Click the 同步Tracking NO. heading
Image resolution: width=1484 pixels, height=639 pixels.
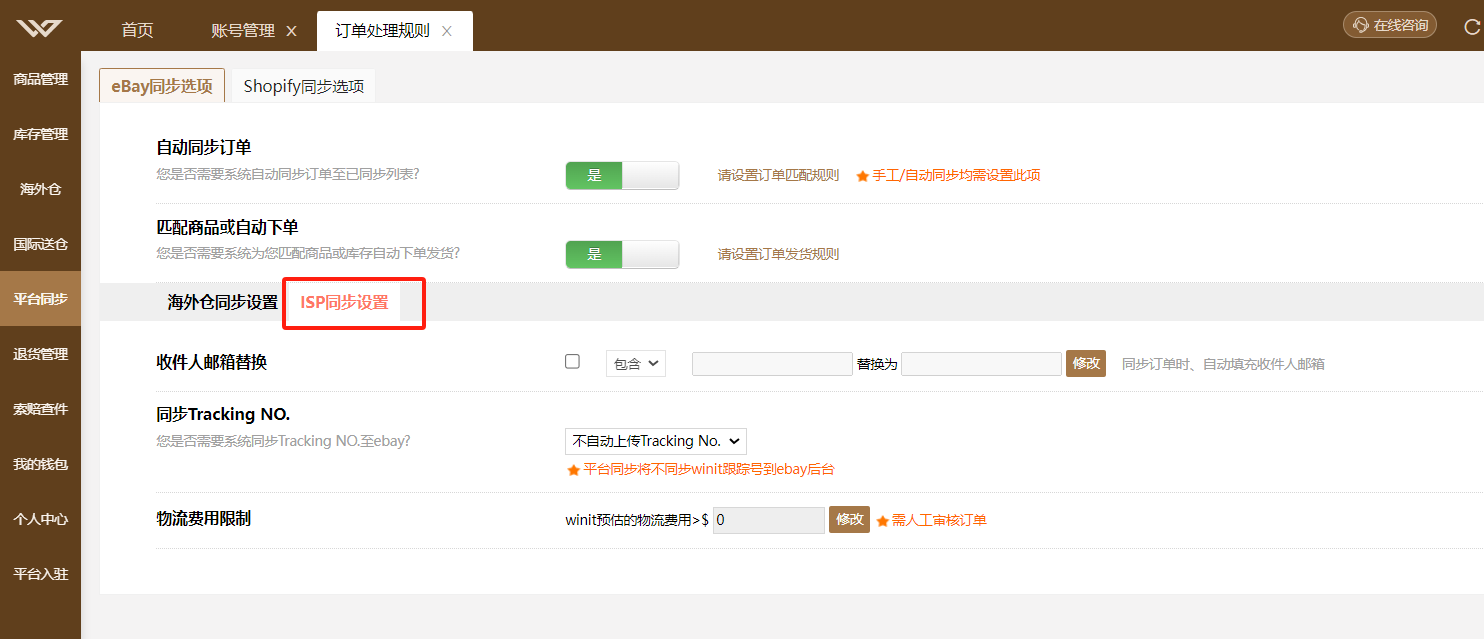(x=223, y=414)
